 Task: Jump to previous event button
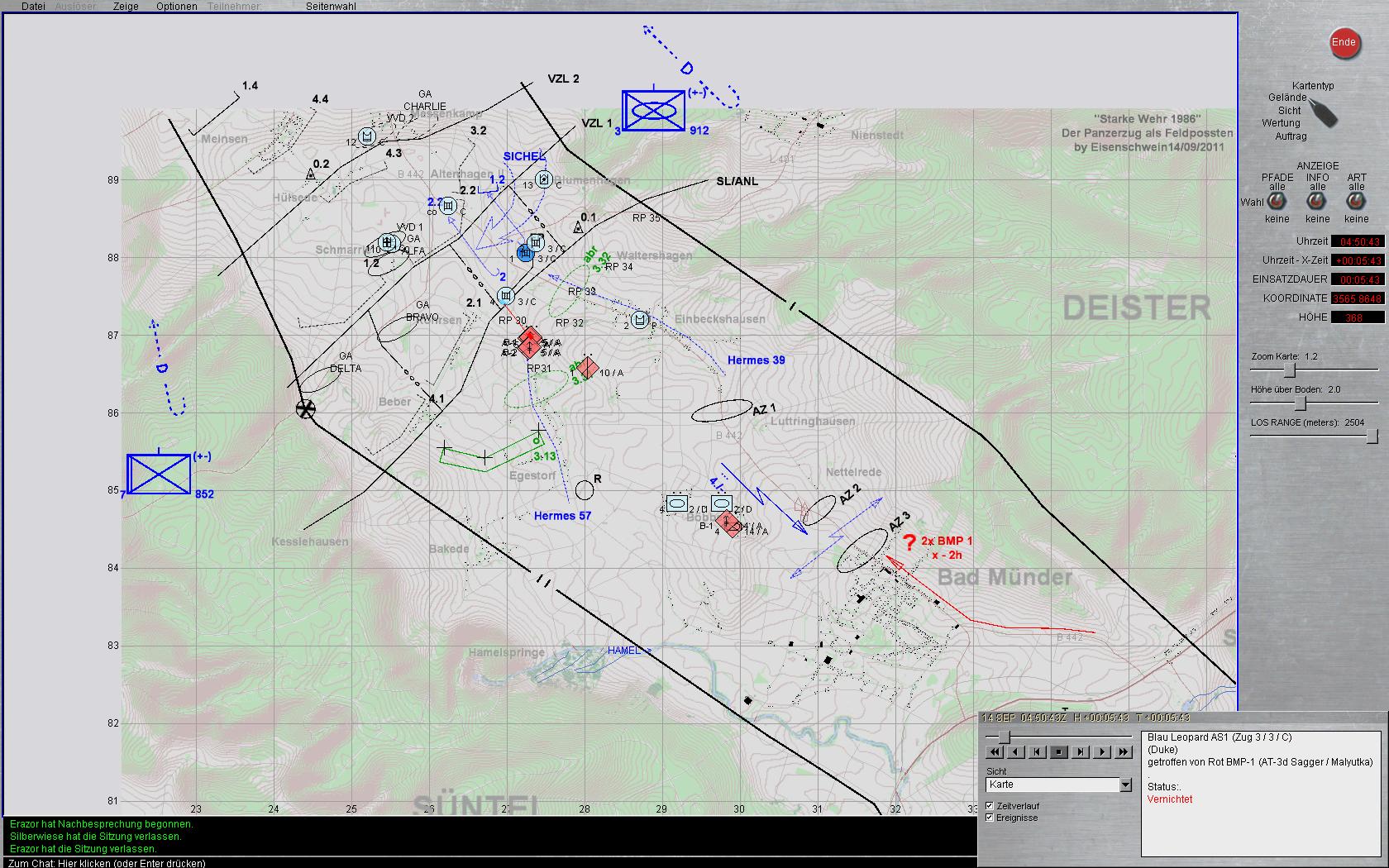pos(1038,752)
